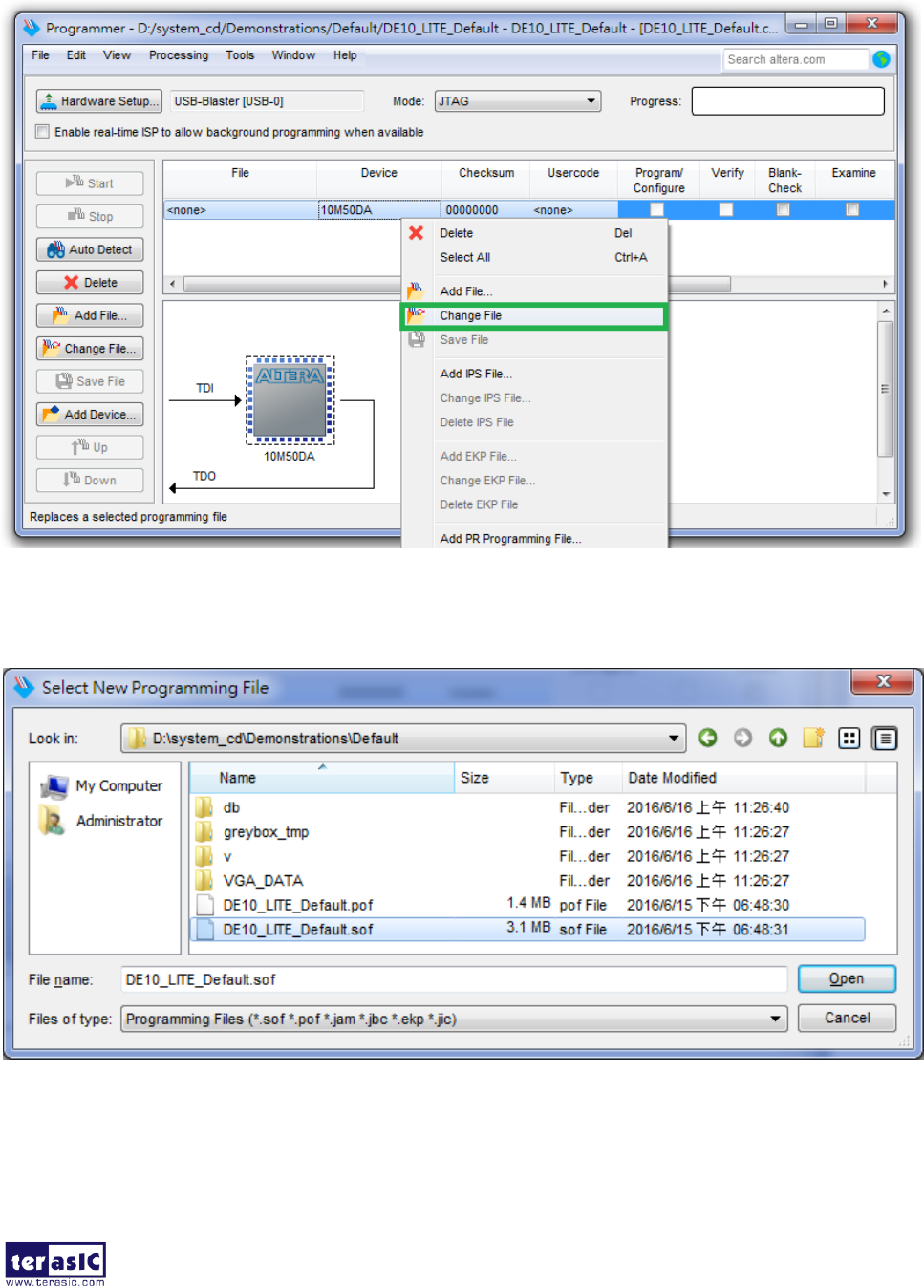This screenshot has height=1288, width=924.
Task: Open the Files of type dropdown
Action: tap(454, 1020)
